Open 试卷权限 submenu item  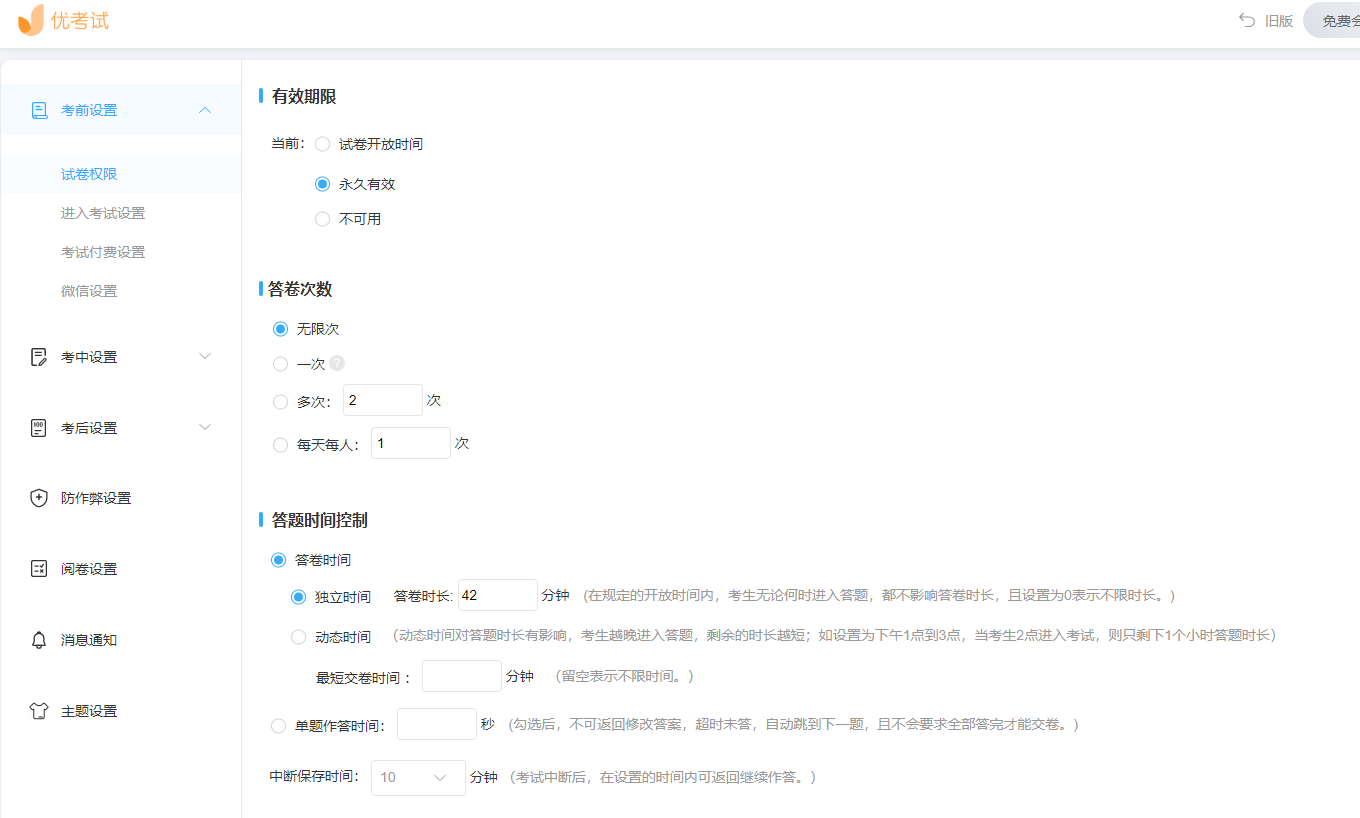pos(89,174)
